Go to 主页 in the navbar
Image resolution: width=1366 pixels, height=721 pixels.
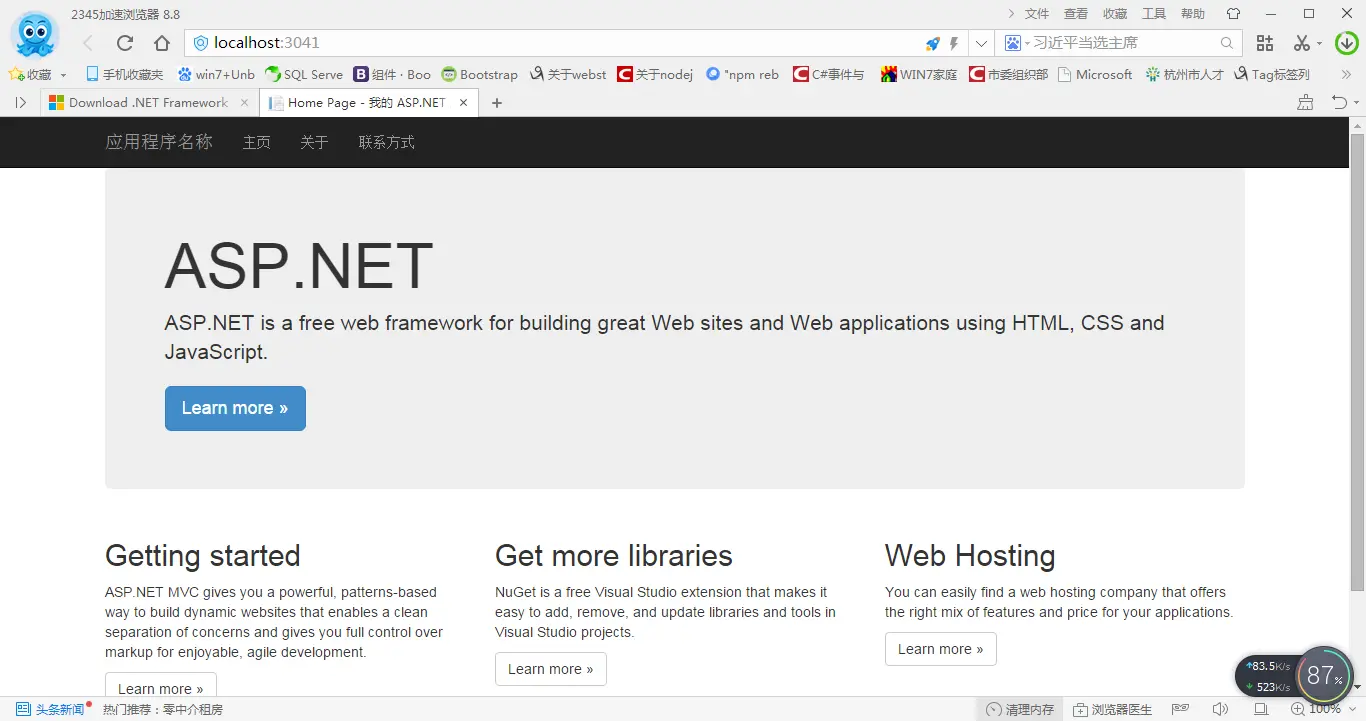(257, 142)
